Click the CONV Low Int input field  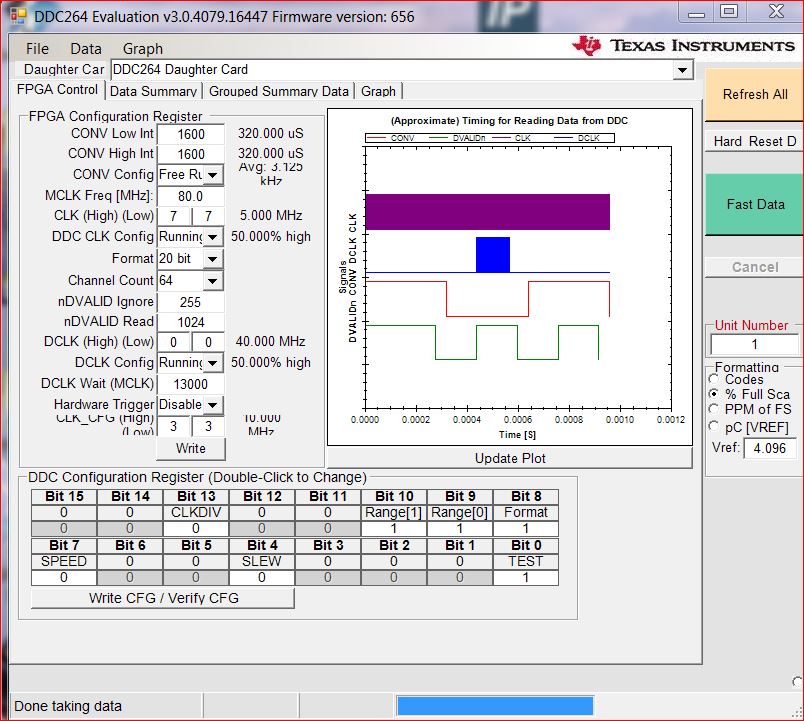(191, 134)
